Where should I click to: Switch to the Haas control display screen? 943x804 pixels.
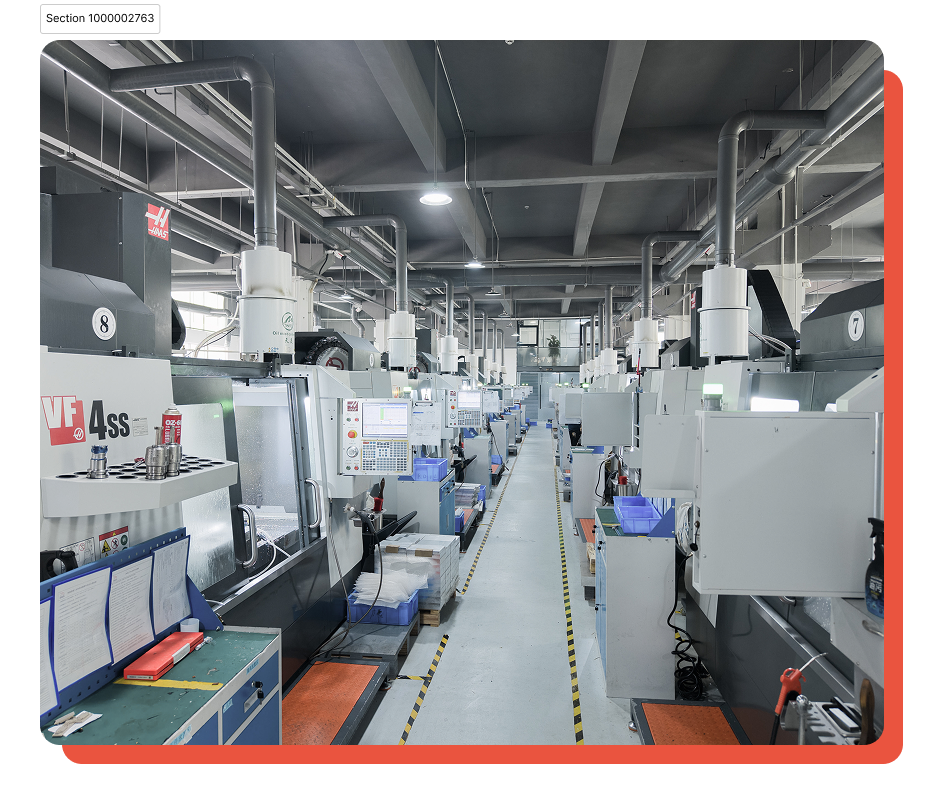[x=384, y=418]
